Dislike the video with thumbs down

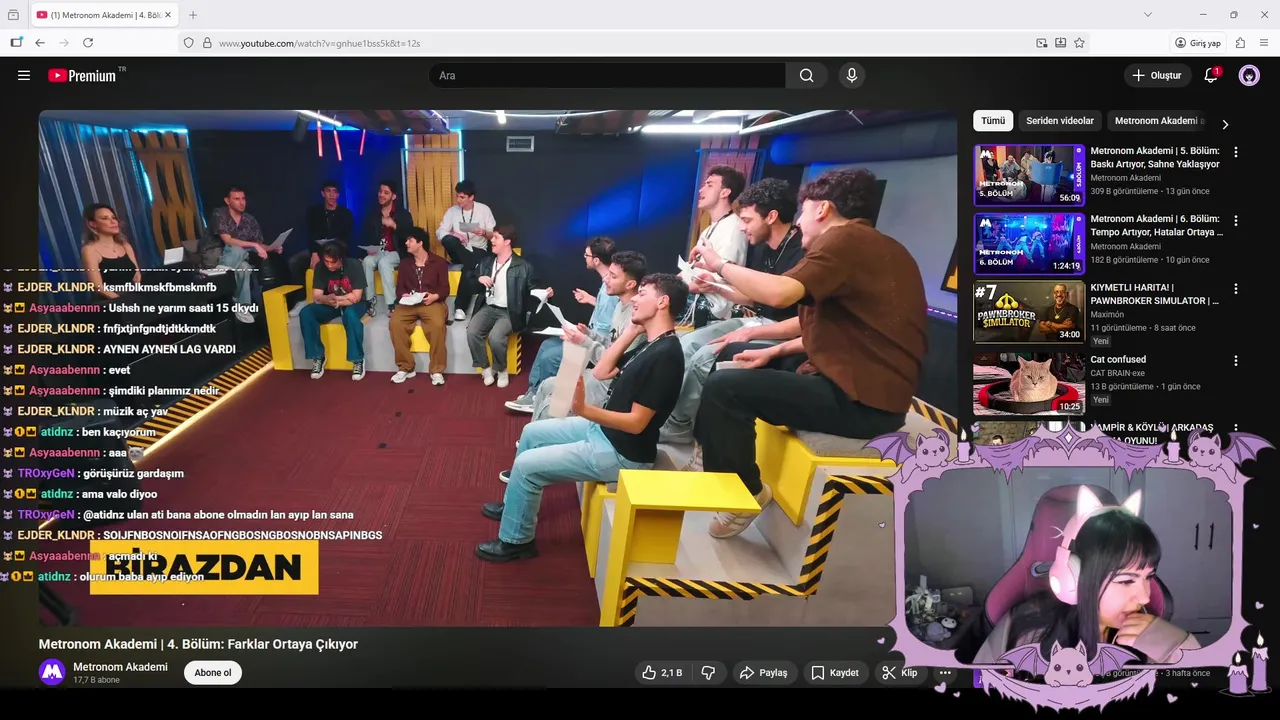tap(708, 673)
